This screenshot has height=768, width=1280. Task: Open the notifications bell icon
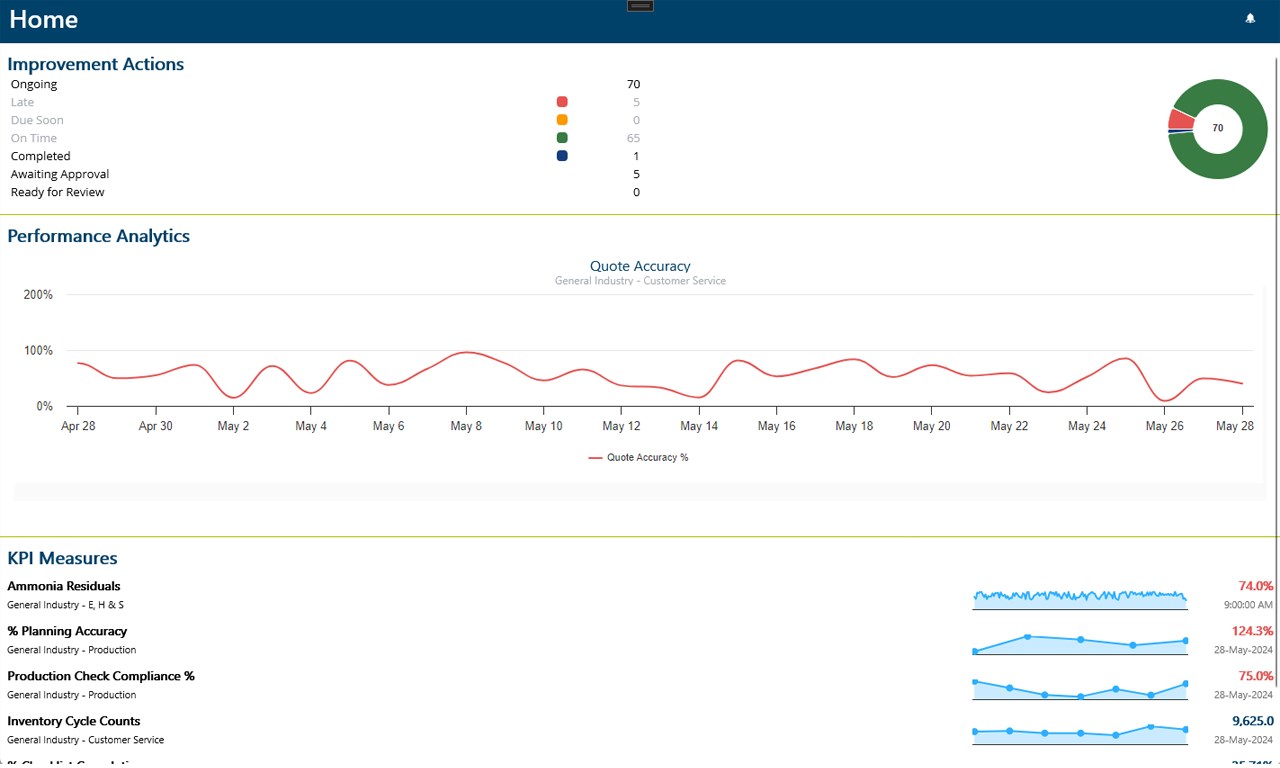[1250, 18]
